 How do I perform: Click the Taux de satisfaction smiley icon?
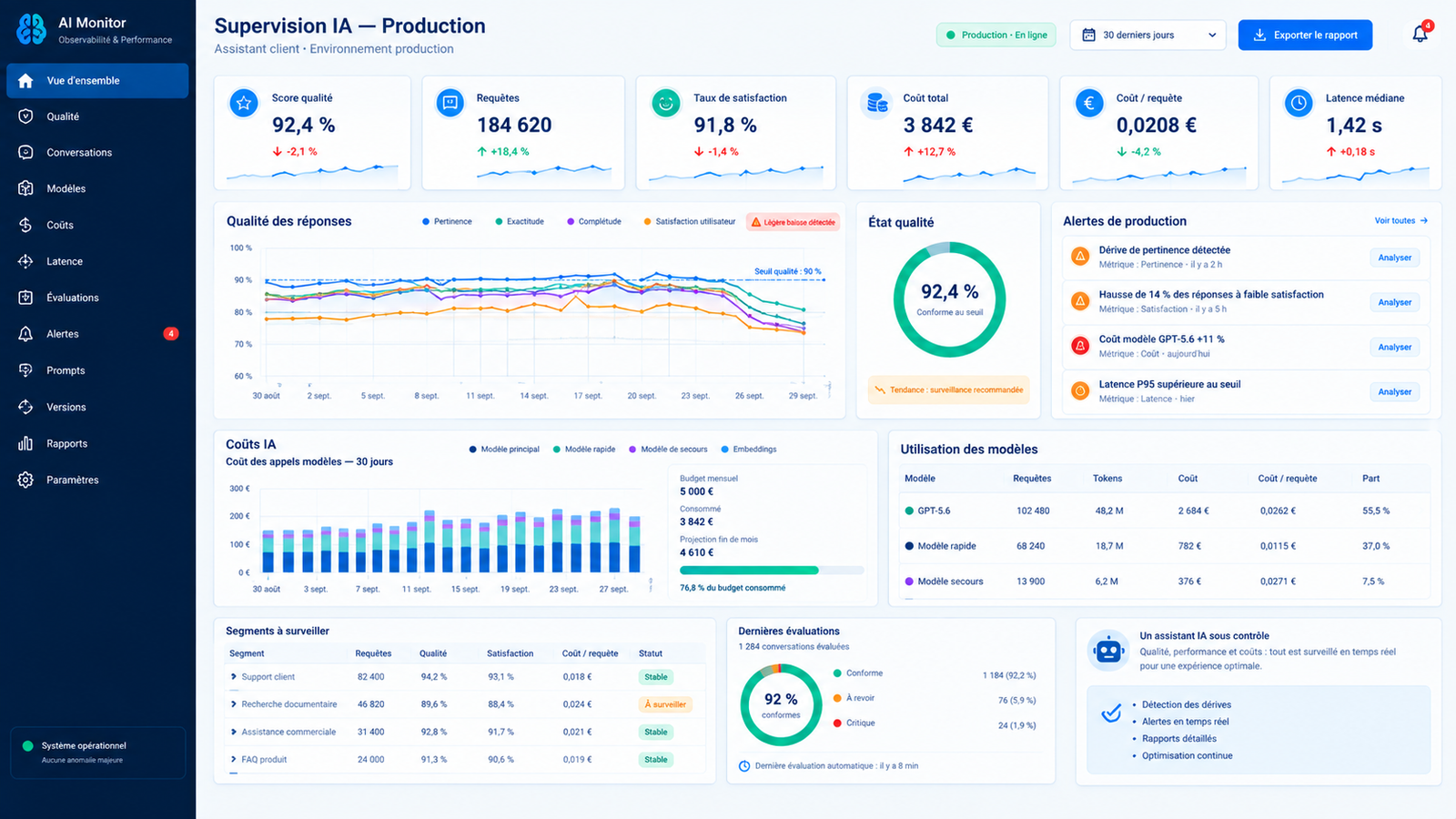coord(666,104)
